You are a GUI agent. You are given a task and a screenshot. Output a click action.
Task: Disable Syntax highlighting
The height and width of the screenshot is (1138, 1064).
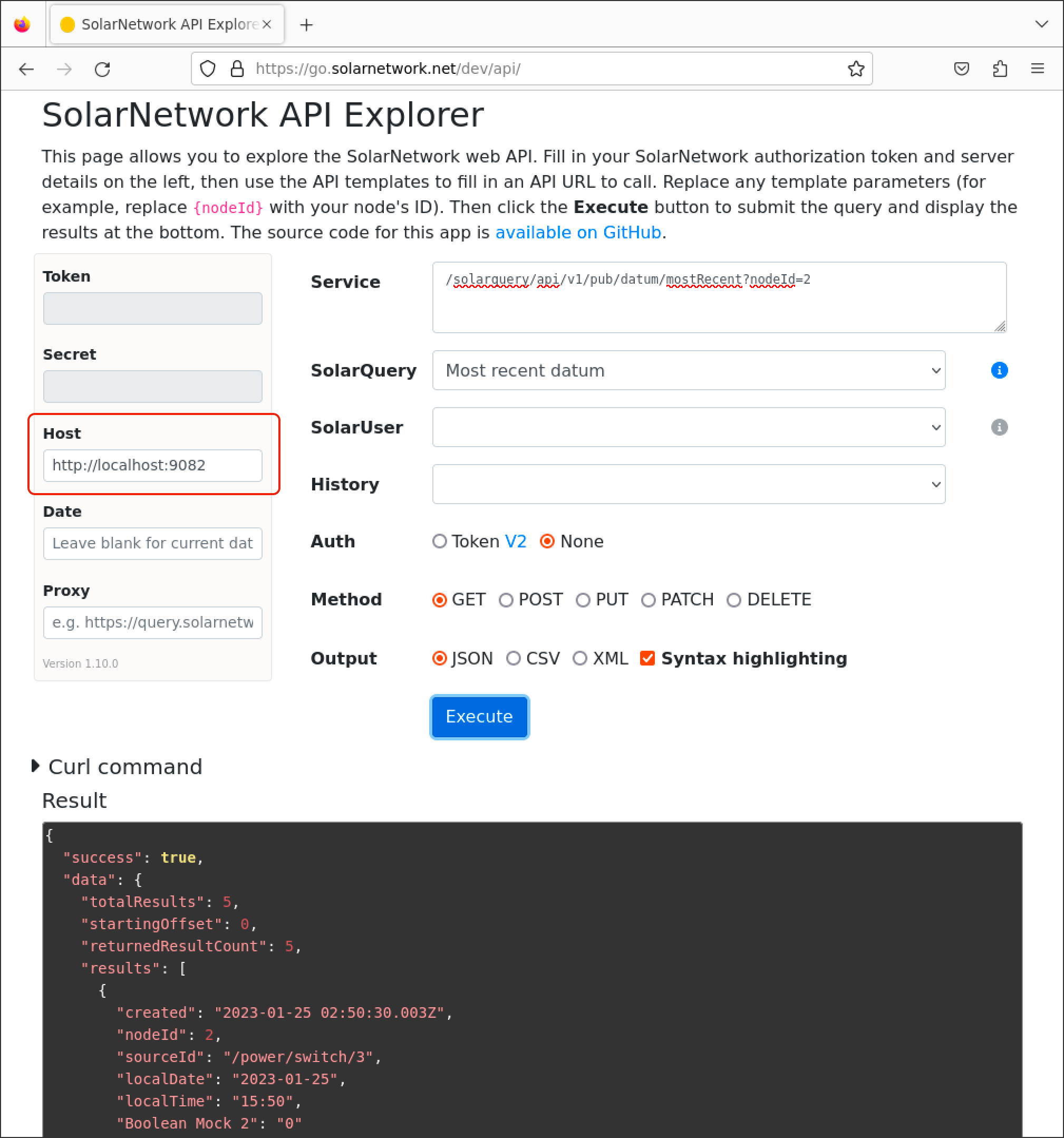point(647,658)
